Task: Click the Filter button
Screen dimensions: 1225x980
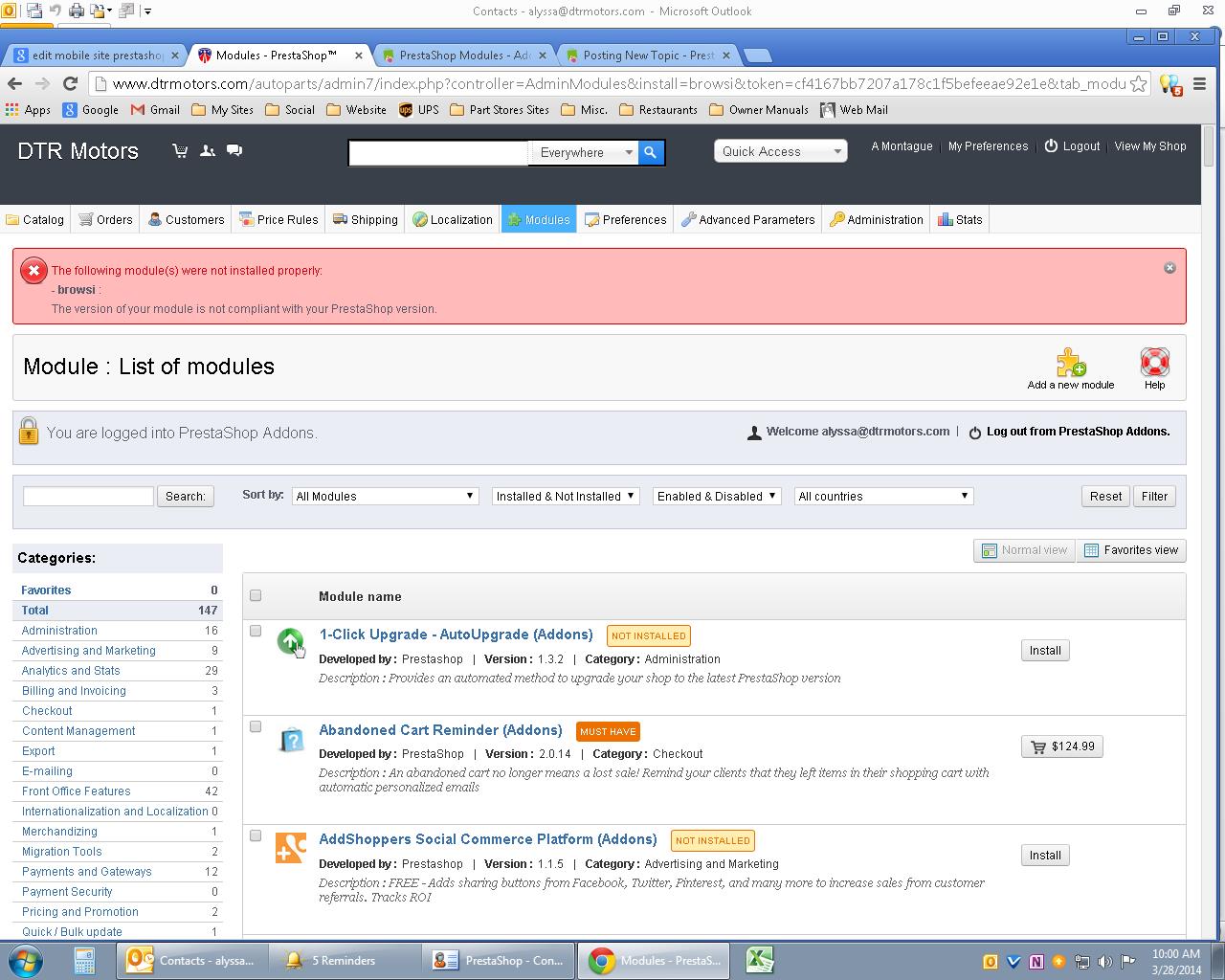Action: click(1154, 496)
